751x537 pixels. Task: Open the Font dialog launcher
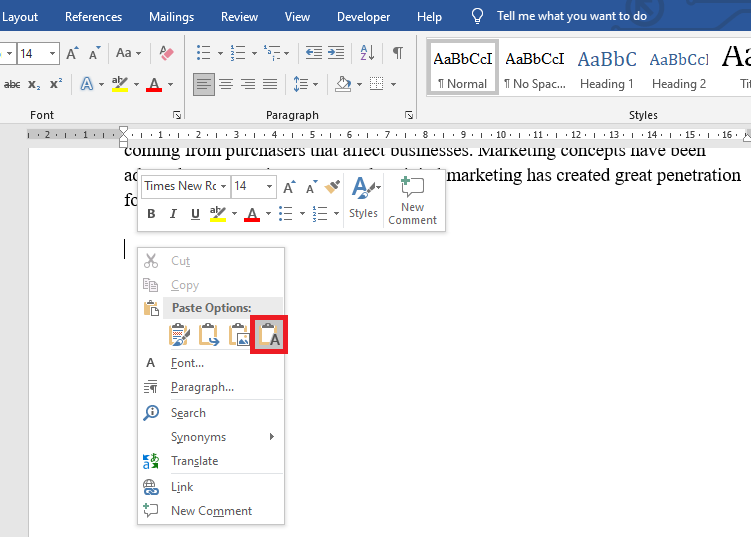tap(177, 115)
